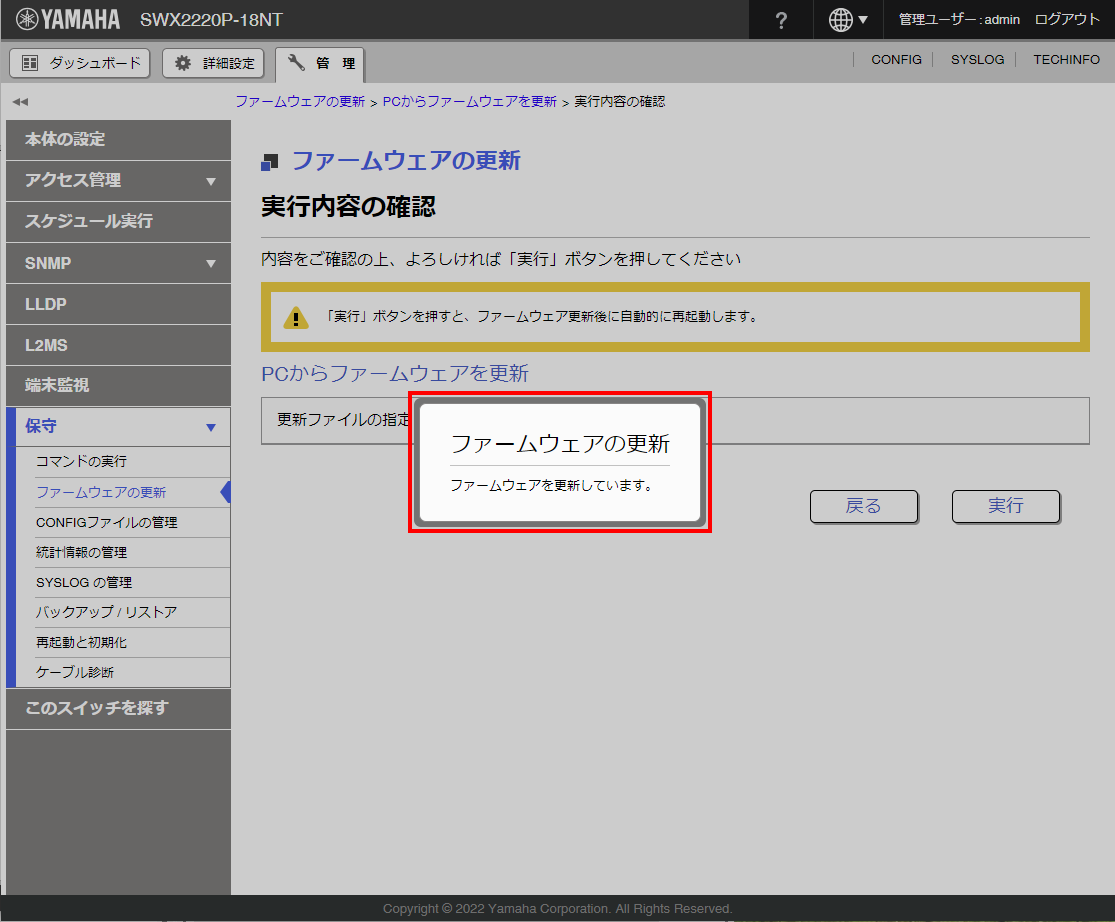Expand the アクセス管理 menu arrow
Screen dimensions: 1115x922
[x=210, y=181]
